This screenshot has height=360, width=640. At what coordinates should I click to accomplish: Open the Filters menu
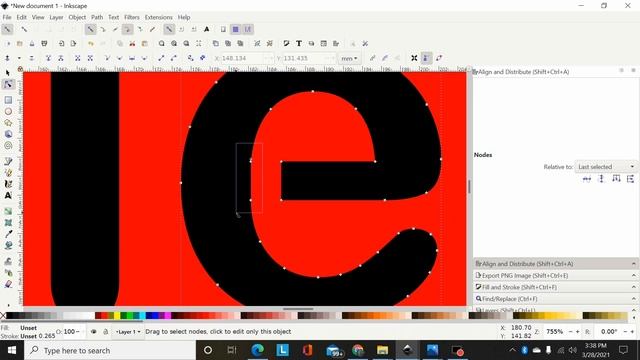tap(132, 17)
